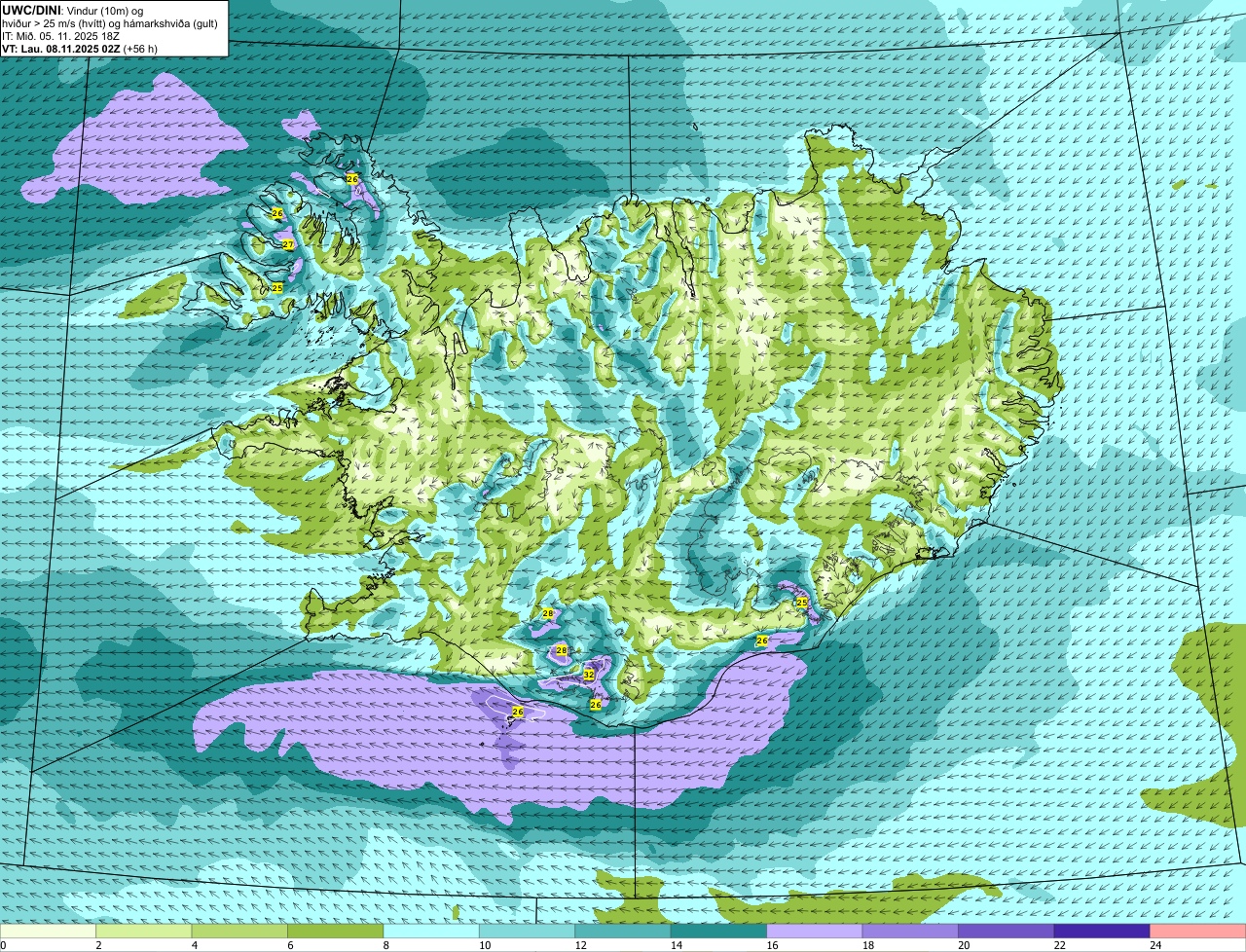1246x952 pixels.
Task: Pick the 22–24 m/s dark indigo legend swatch
Action: (1102, 932)
